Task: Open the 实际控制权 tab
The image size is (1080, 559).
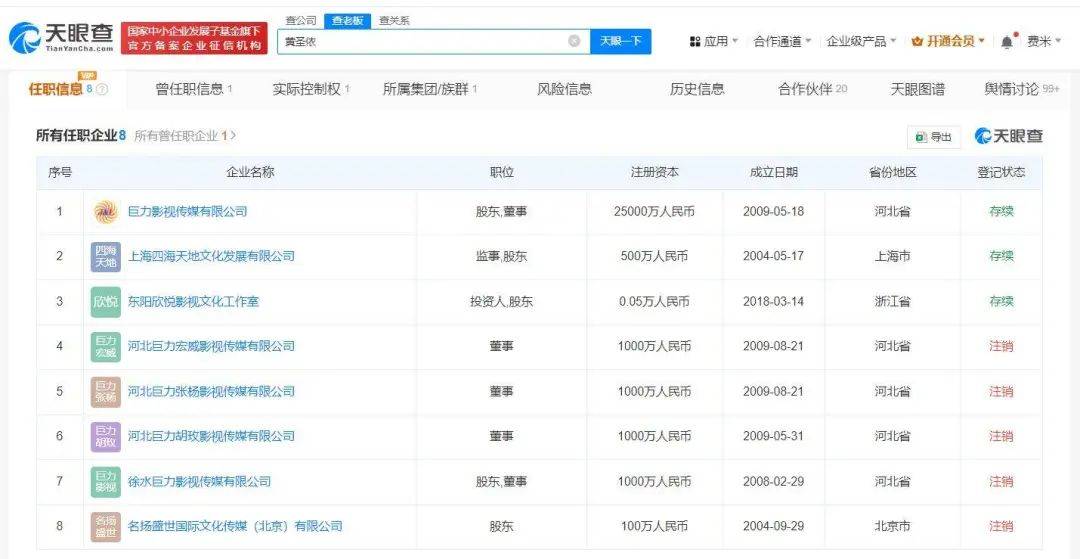Action: click(x=311, y=89)
